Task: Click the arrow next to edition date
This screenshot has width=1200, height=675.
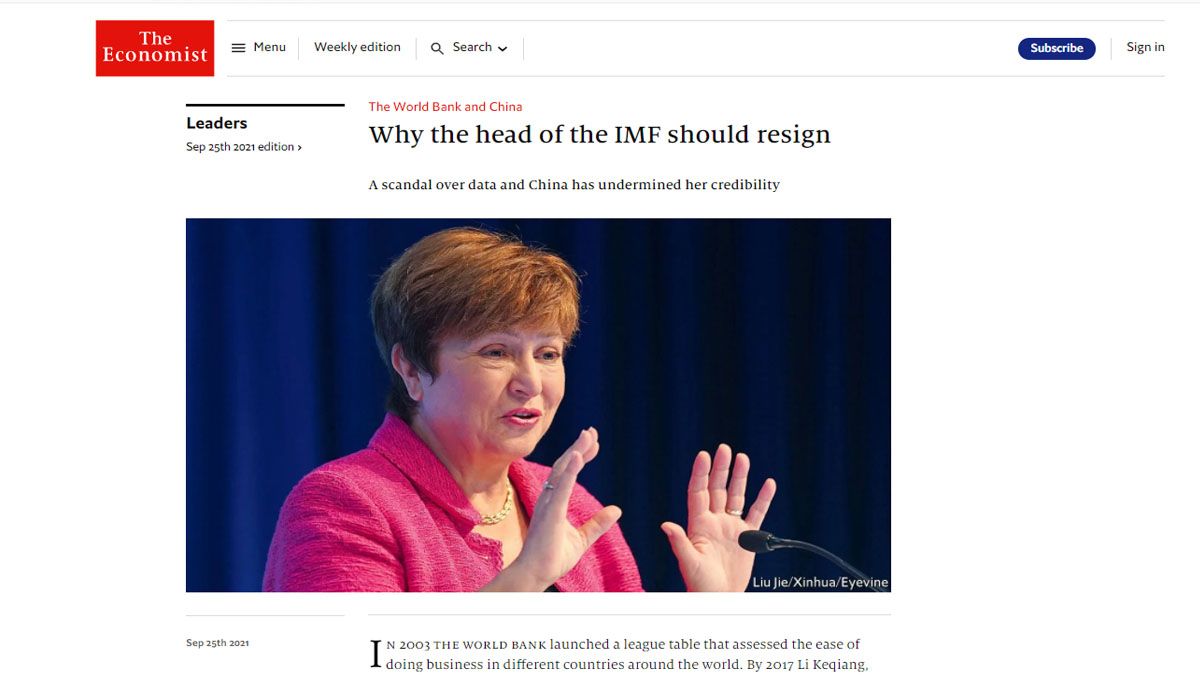Action: [299, 148]
